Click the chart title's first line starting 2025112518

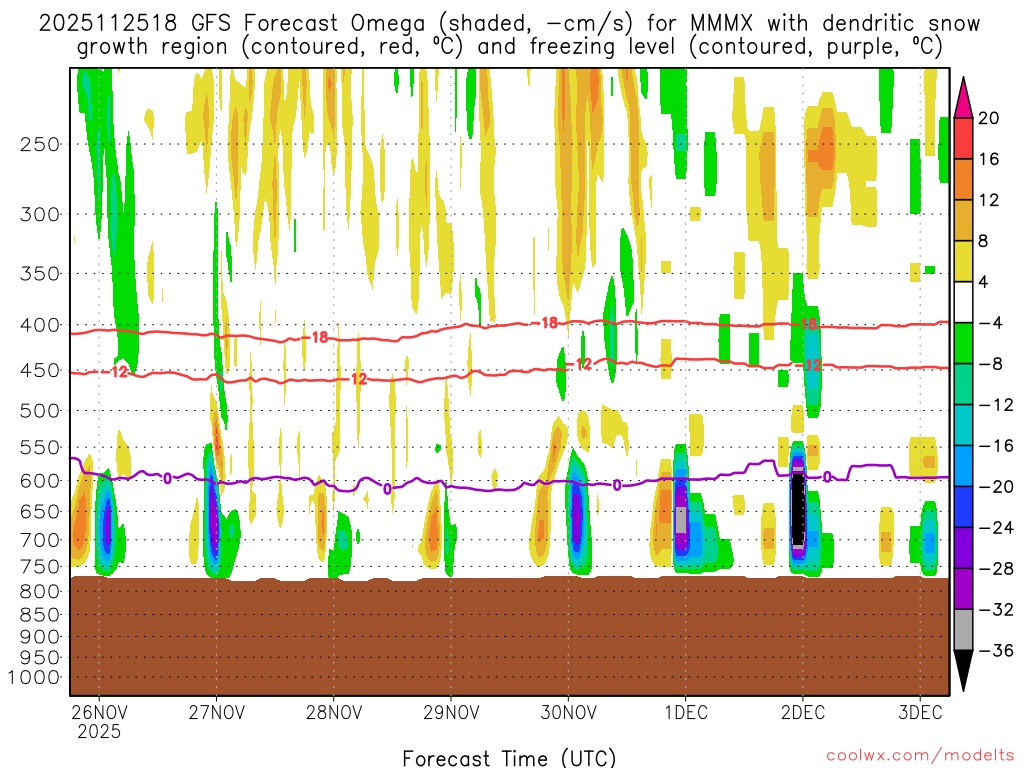(509, 24)
